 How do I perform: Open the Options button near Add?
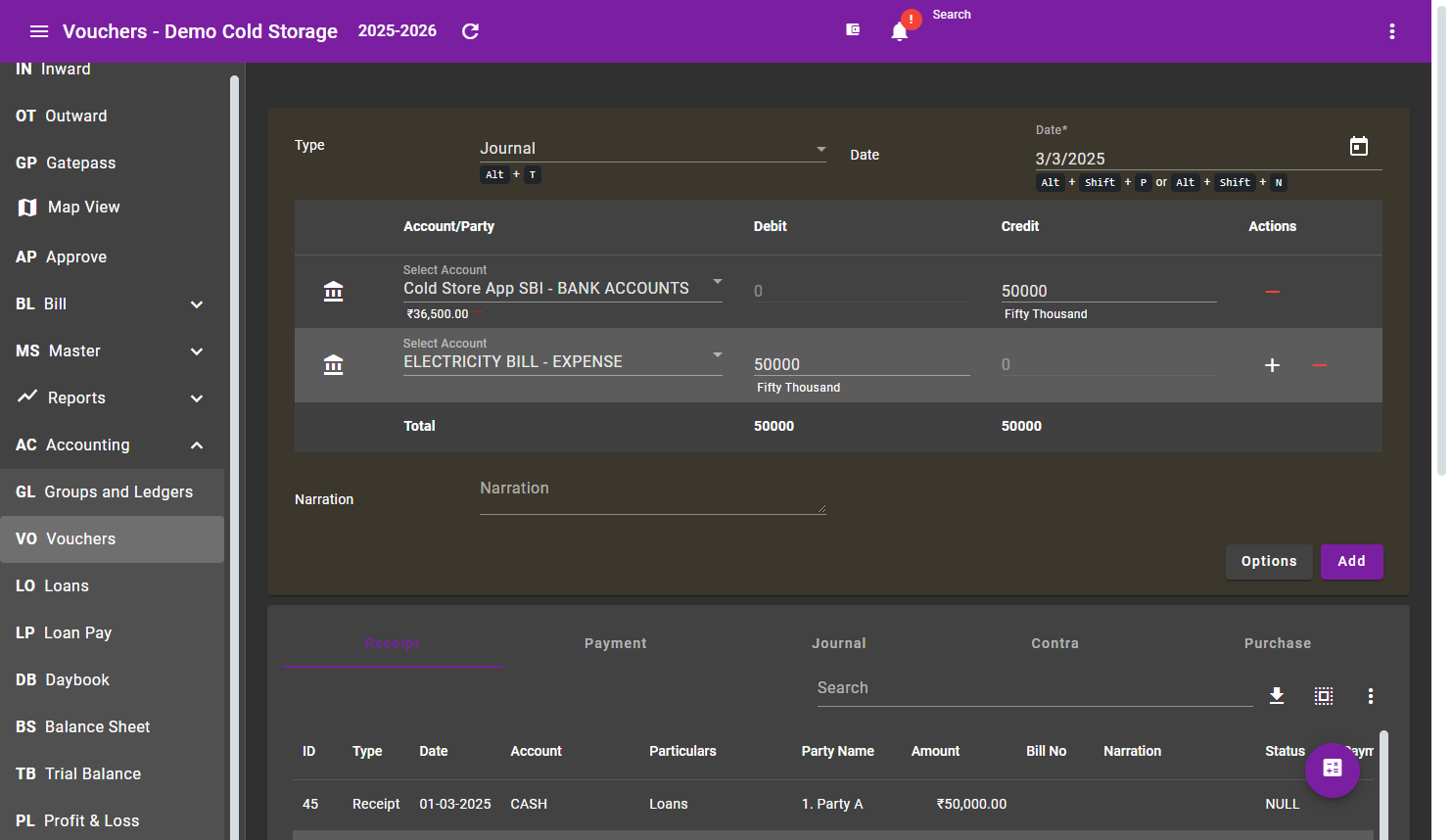[x=1269, y=561]
